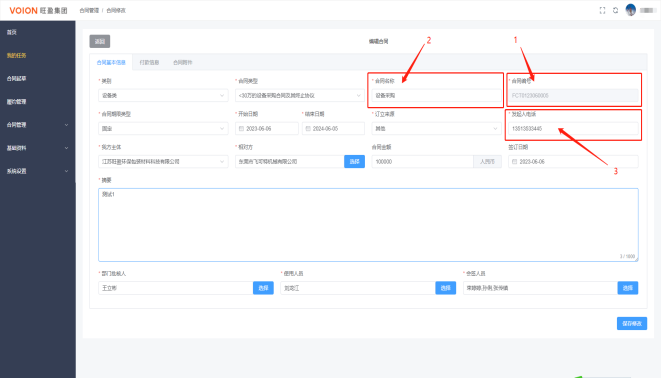661x379 pixels.
Task: Open the 合同类型 dropdown
Action: 300,96
